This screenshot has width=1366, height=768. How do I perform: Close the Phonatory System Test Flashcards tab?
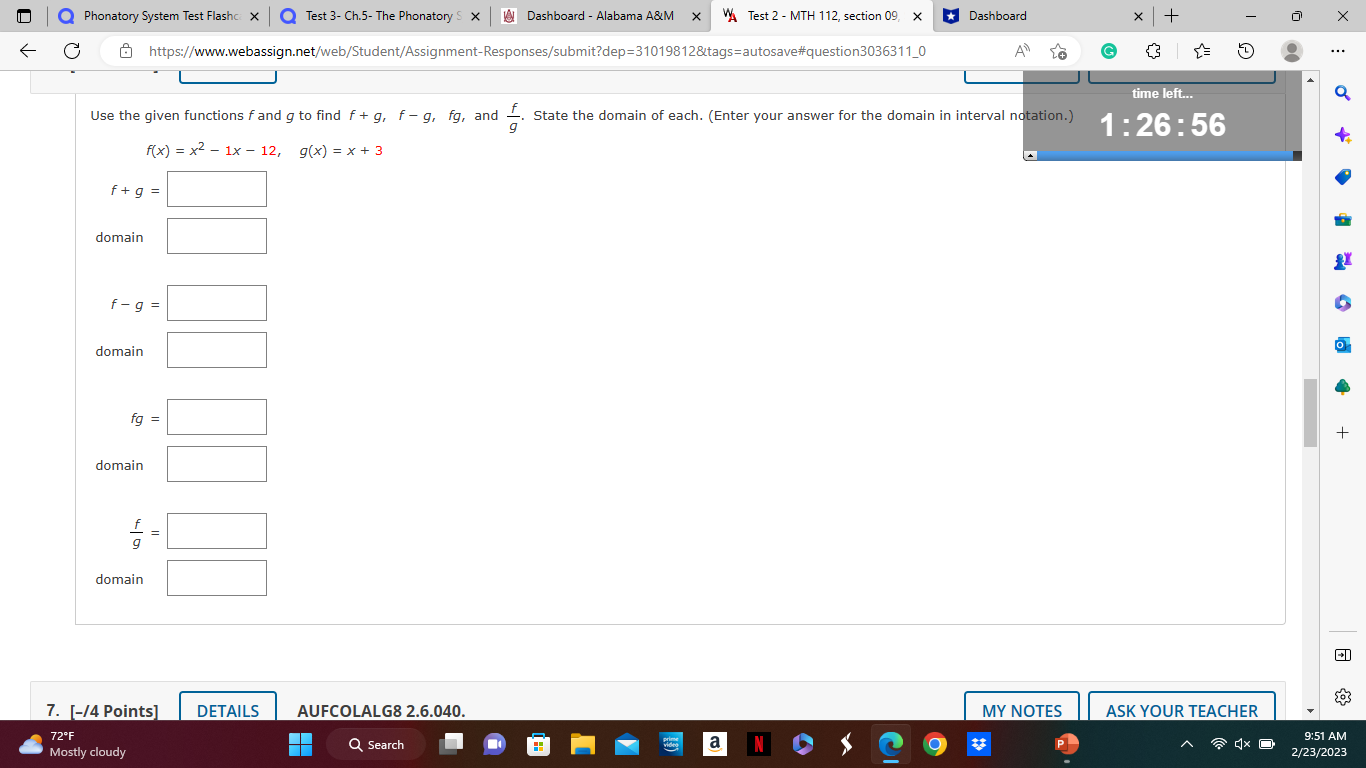tap(253, 16)
